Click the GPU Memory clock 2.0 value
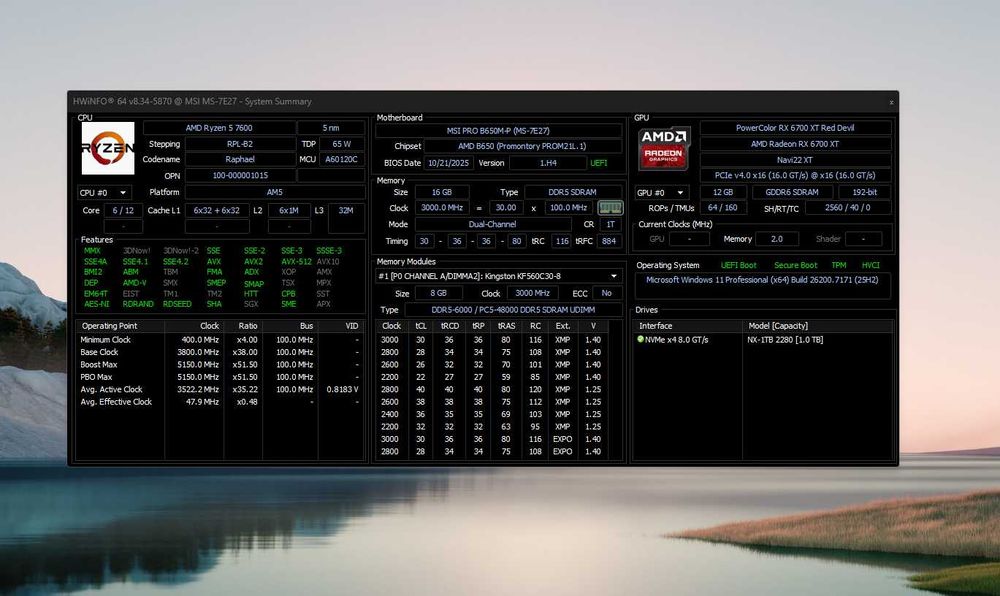This screenshot has height=596, width=1000. [777, 239]
